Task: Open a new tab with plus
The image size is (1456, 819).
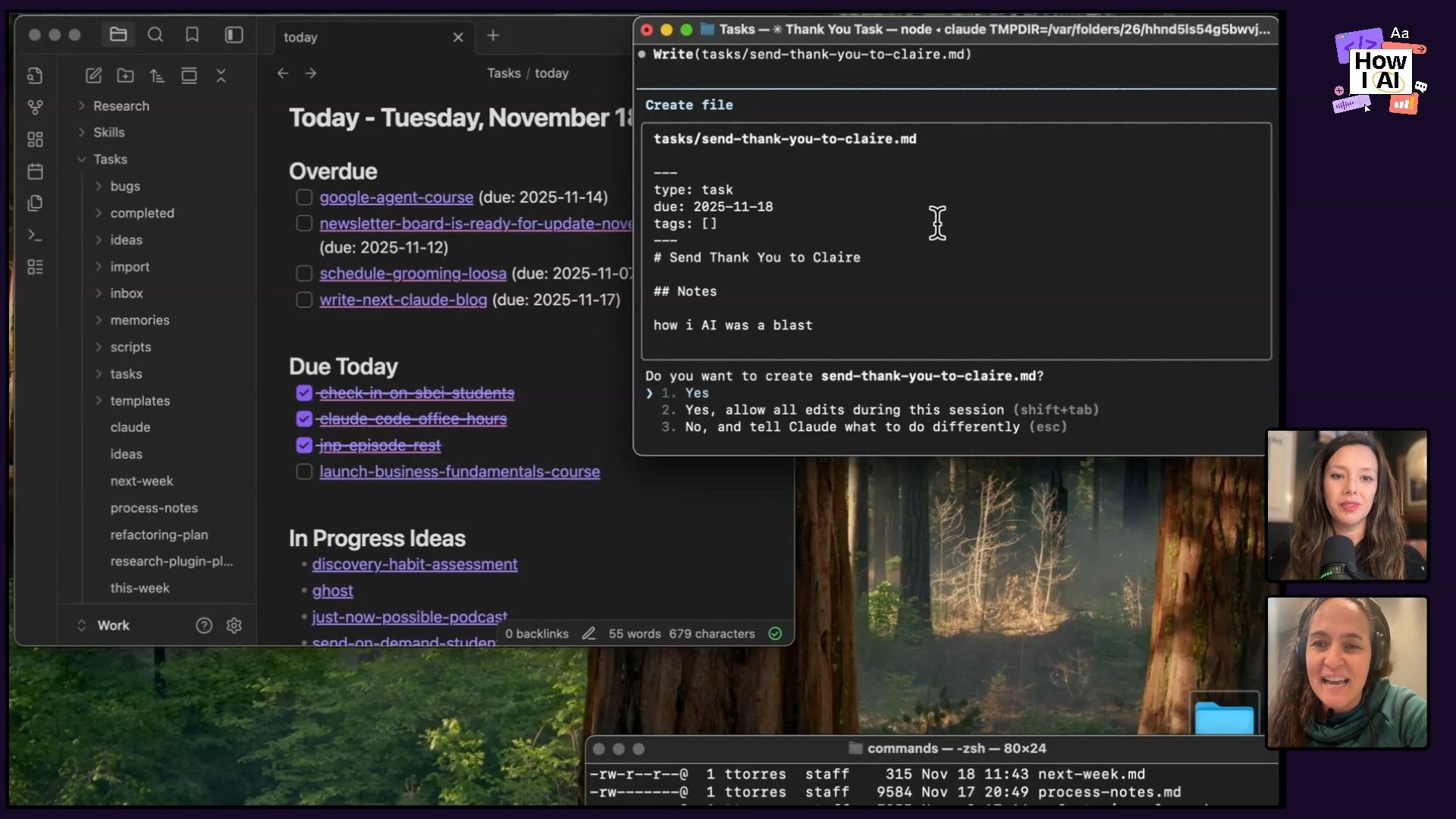Action: point(493,36)
